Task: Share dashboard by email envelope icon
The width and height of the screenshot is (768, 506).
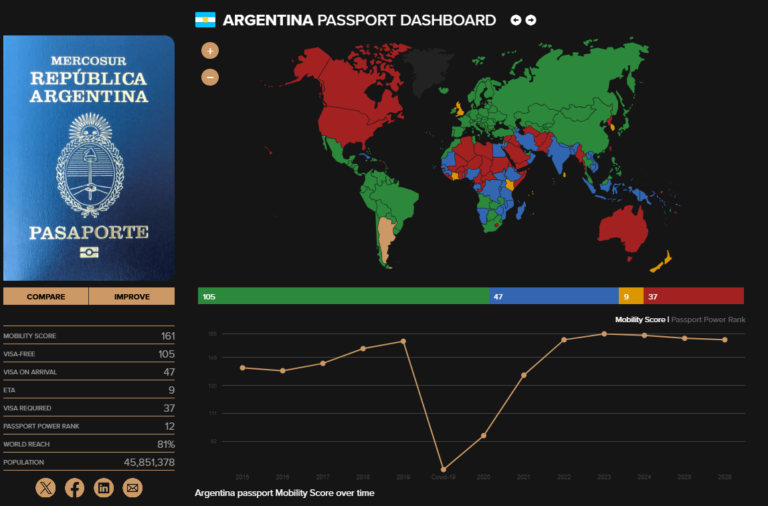Action: pos(132,488)
